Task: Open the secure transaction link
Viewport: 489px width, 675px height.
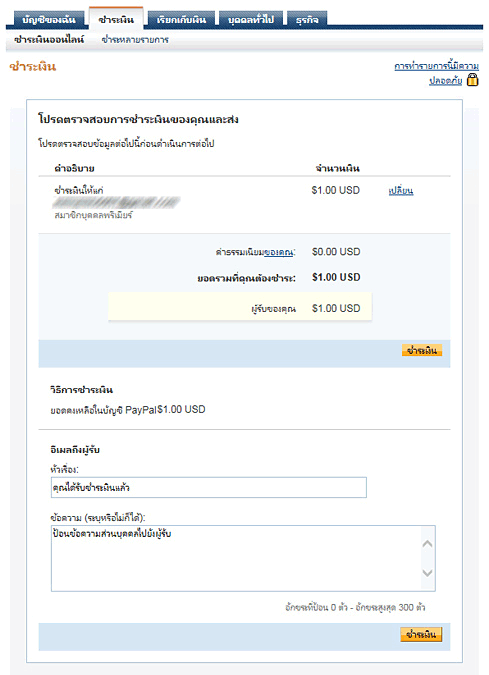Action: [436, 73]
